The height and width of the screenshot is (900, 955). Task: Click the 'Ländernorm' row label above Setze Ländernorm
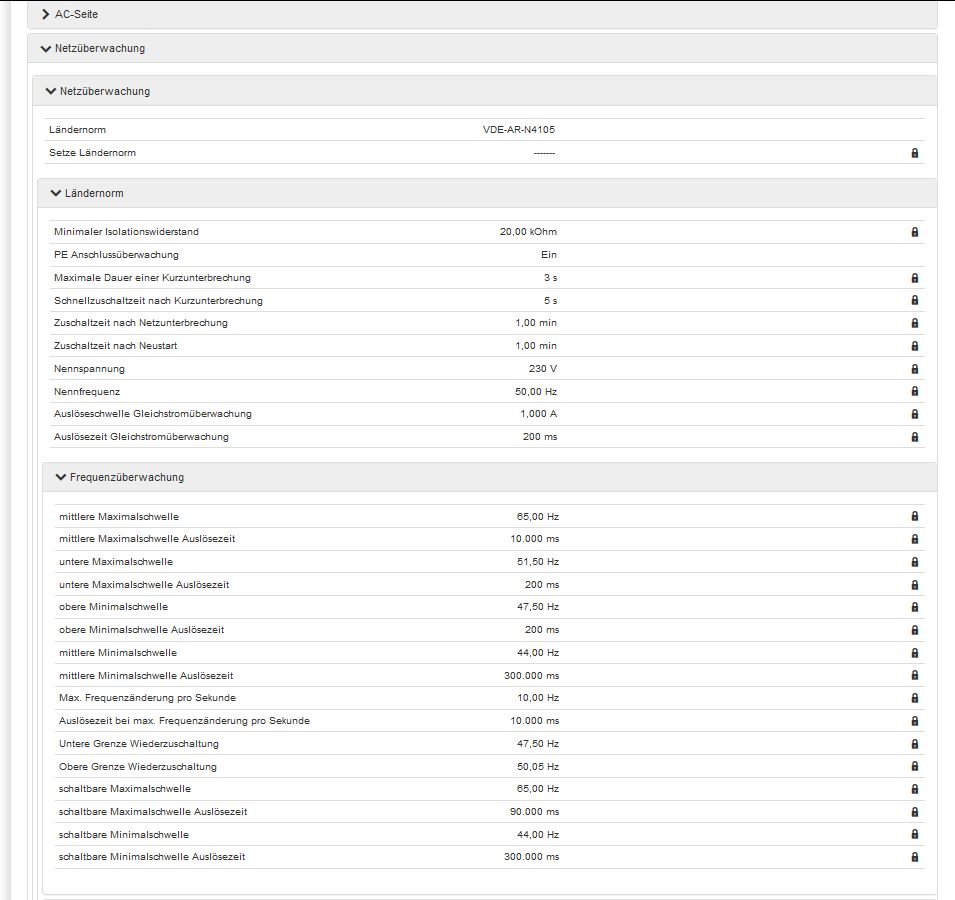[77, 130]
